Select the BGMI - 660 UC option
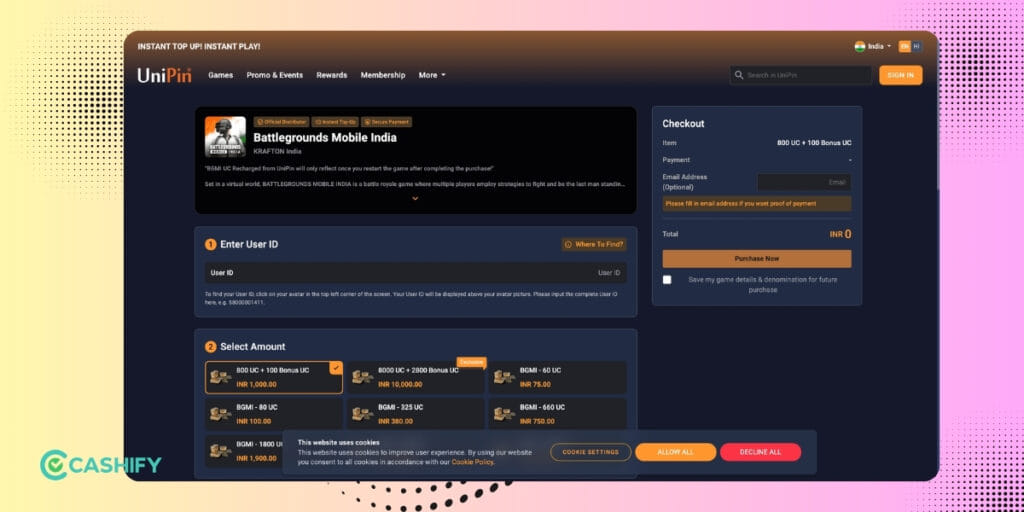The height and width of the screenshot is (512, 1024). 557,414
